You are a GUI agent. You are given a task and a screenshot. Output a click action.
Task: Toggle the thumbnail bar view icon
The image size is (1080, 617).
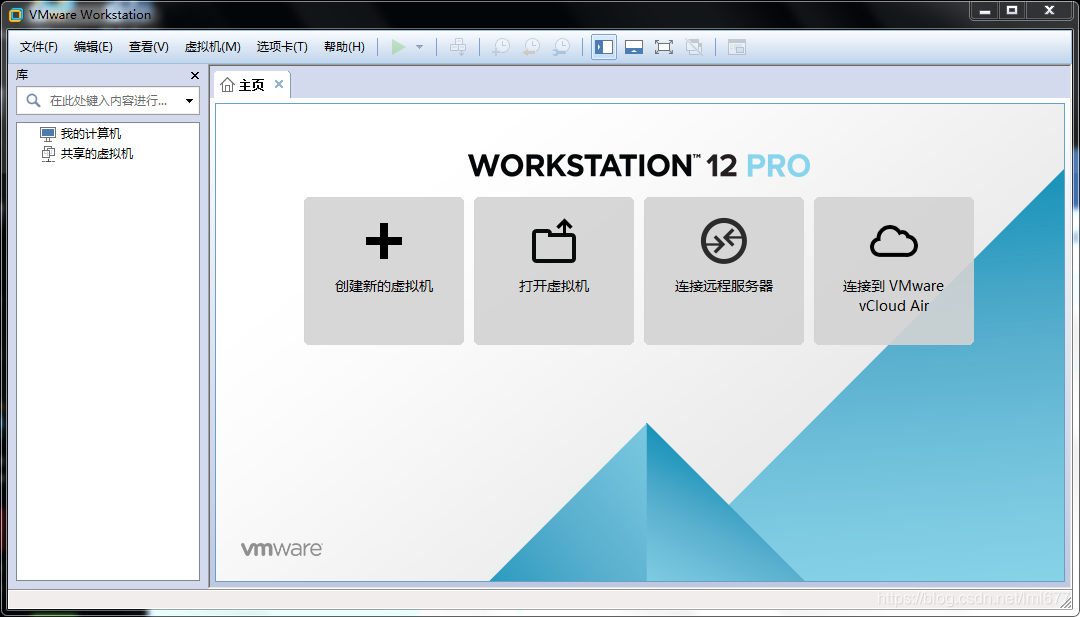tap(634, 47)
